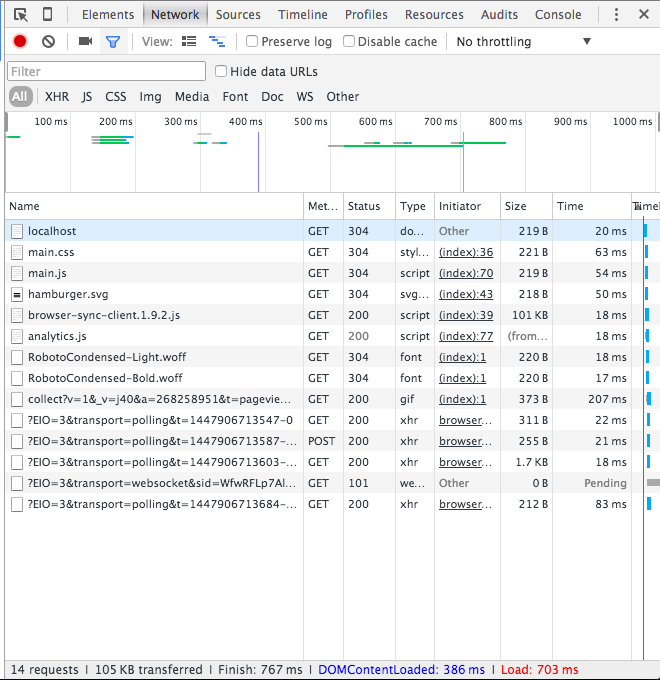Open the (index):43 initiator link
660x680 pixels.
466,294
